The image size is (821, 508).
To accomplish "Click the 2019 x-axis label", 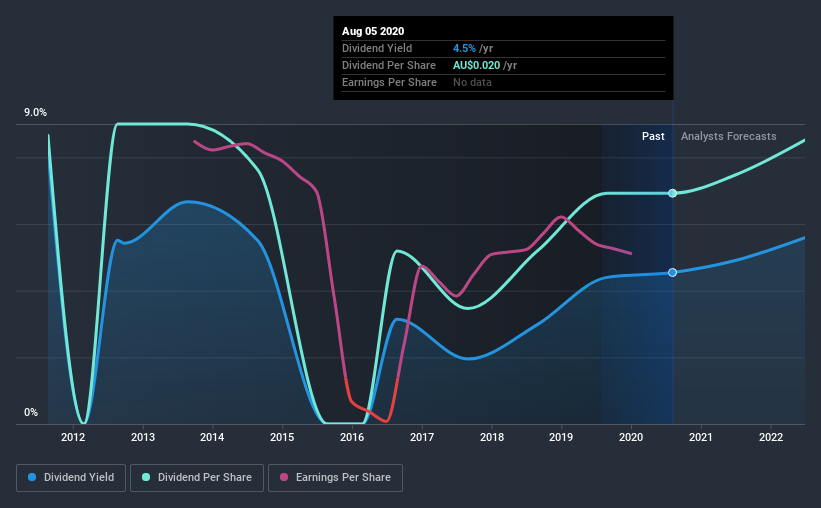I will click(561, 437).
